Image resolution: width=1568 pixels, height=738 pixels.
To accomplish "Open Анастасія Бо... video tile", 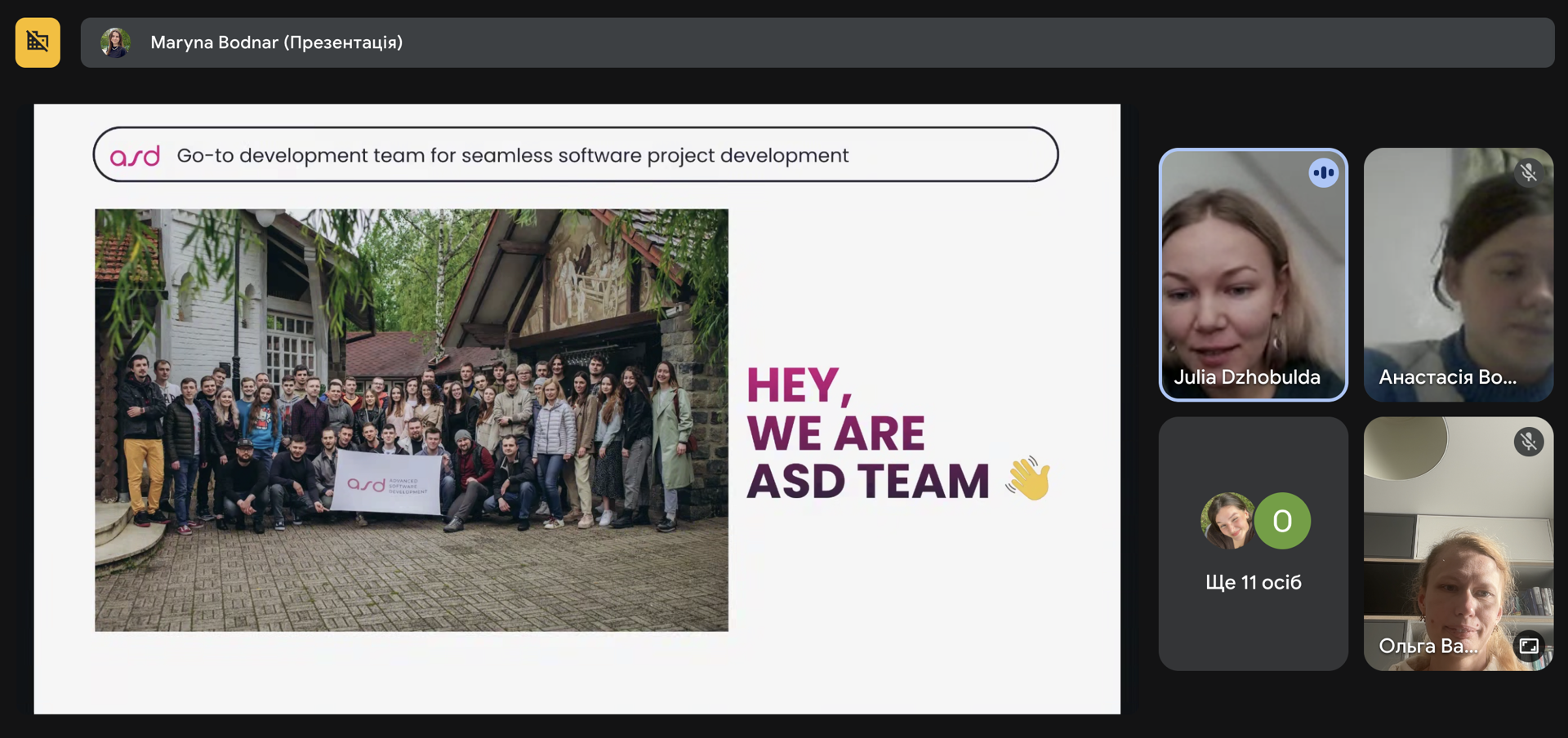I will click(x=1459, y=274).
